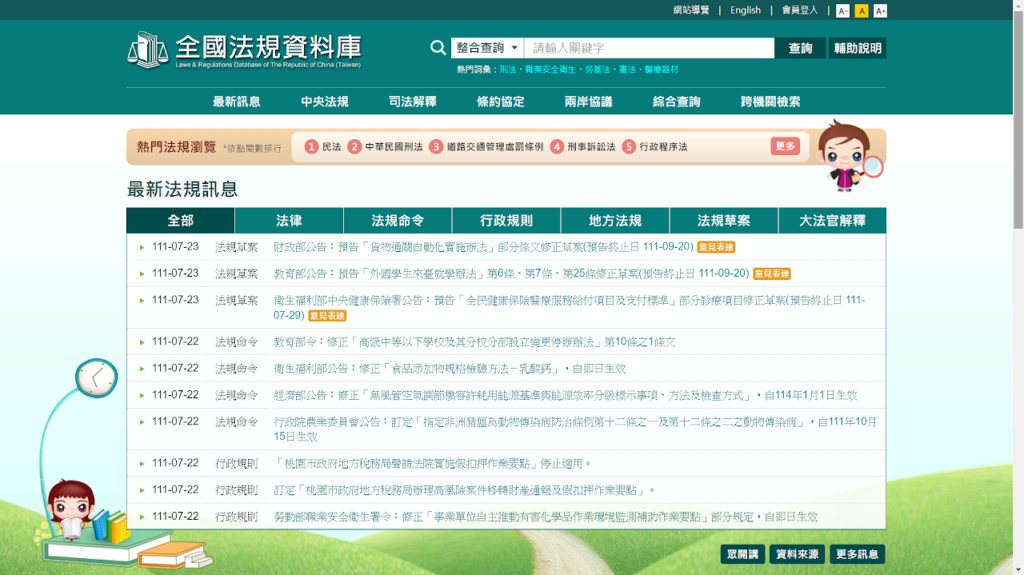Click hot keyword 醫療器材
The height and width of the screenshot is (575, 1024).
(661, 70)
